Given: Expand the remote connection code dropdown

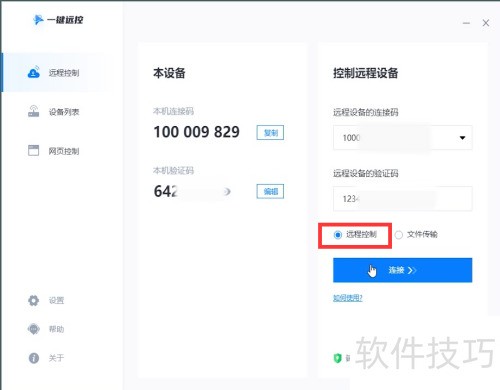Looking at the screenshot, I should pyautogui.click(x=462, y=138).
